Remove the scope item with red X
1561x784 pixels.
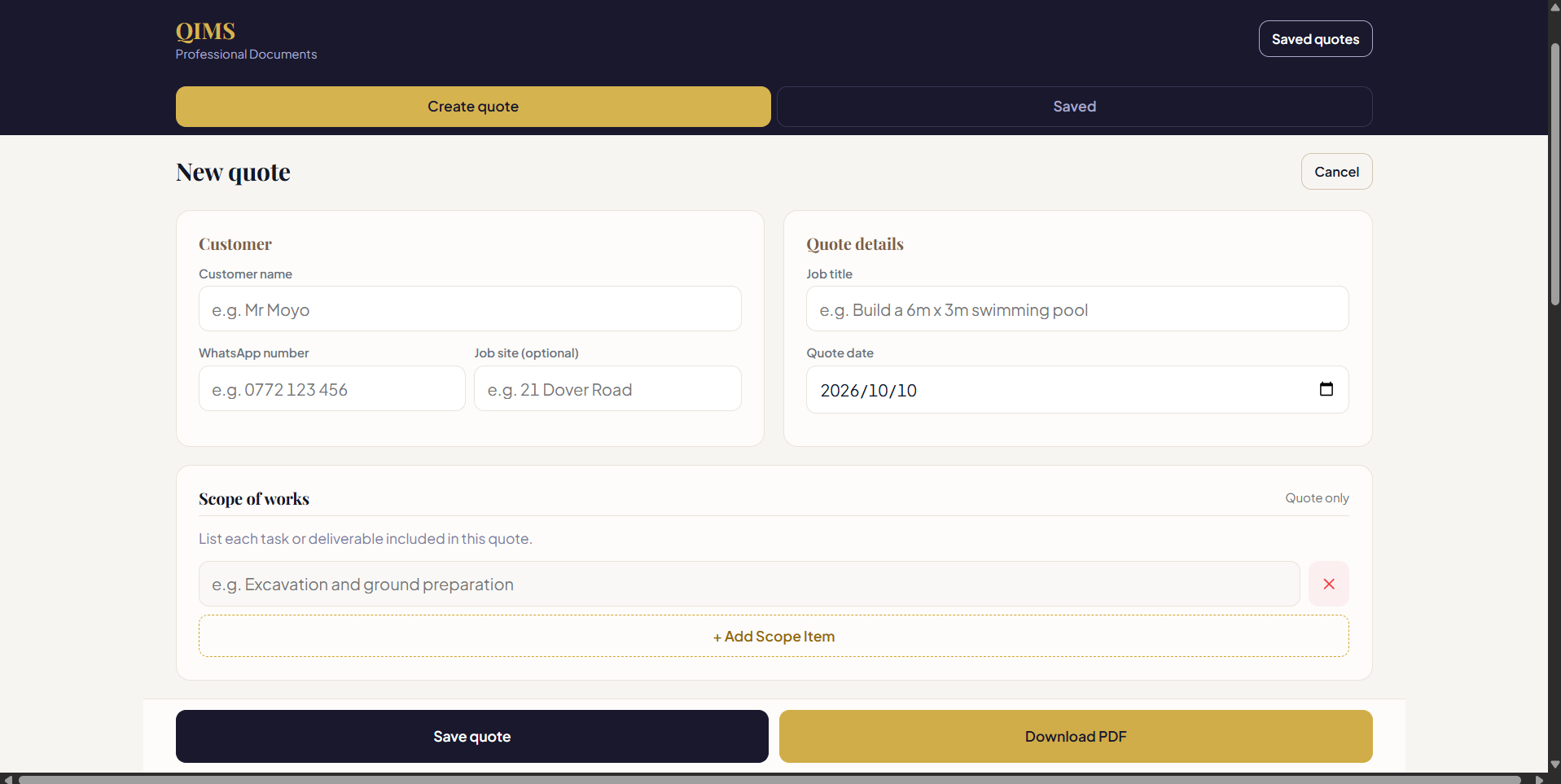(1328, 584)
